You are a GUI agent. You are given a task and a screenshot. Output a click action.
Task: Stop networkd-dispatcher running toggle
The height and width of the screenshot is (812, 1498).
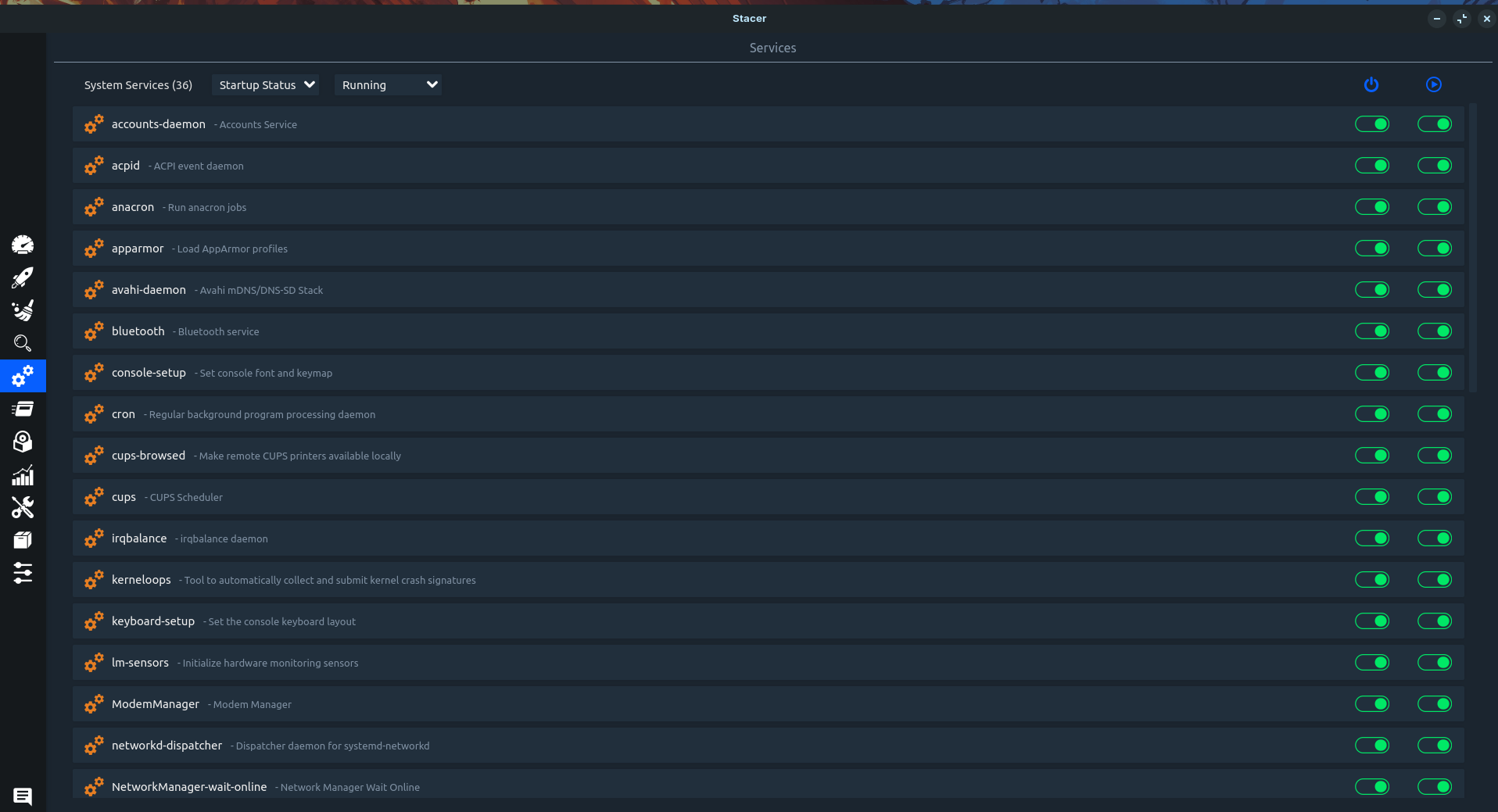(x=1435, y=745)
